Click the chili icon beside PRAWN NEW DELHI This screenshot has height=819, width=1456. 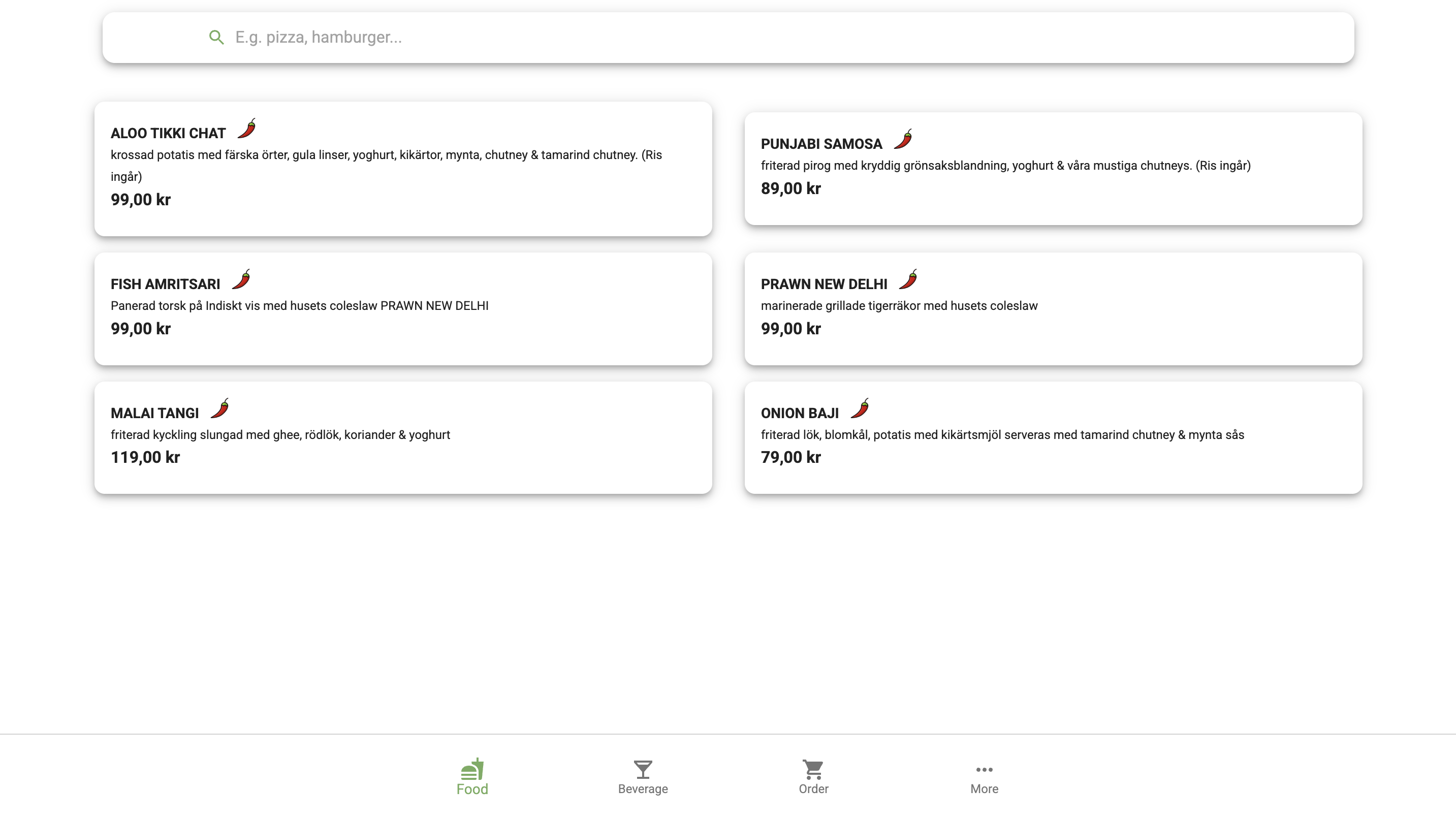tap(909, 280)
